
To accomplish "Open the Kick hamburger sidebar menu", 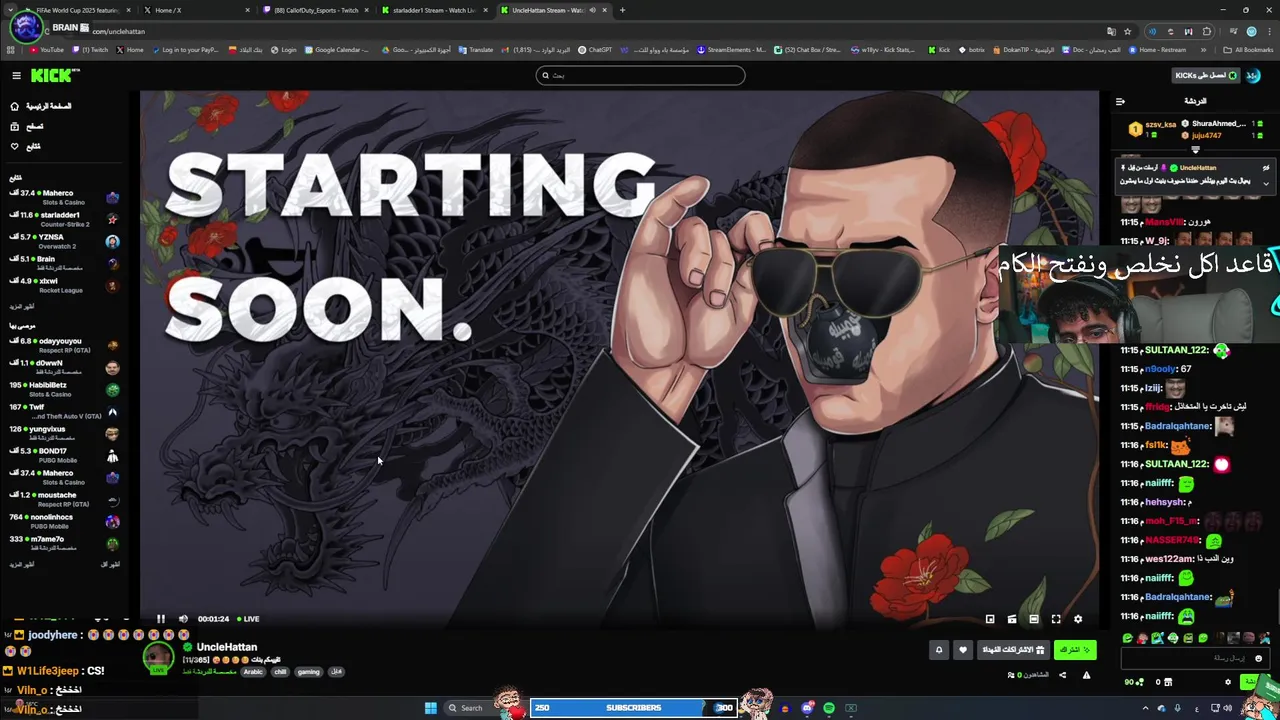I will (x=16, y=75).
